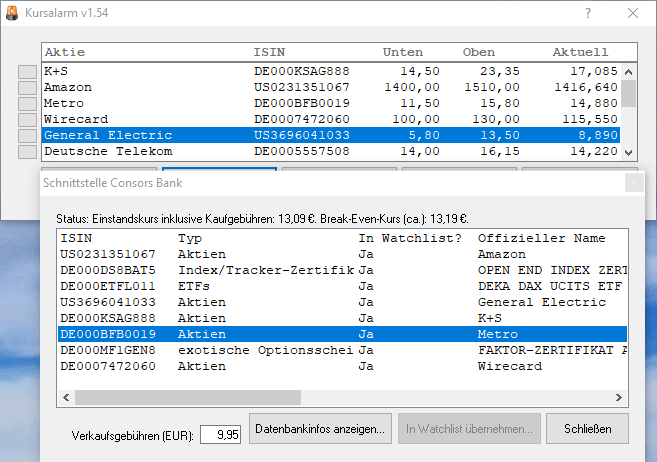Select the Metro row in Kursalarm list

click(x=331, y=103)
